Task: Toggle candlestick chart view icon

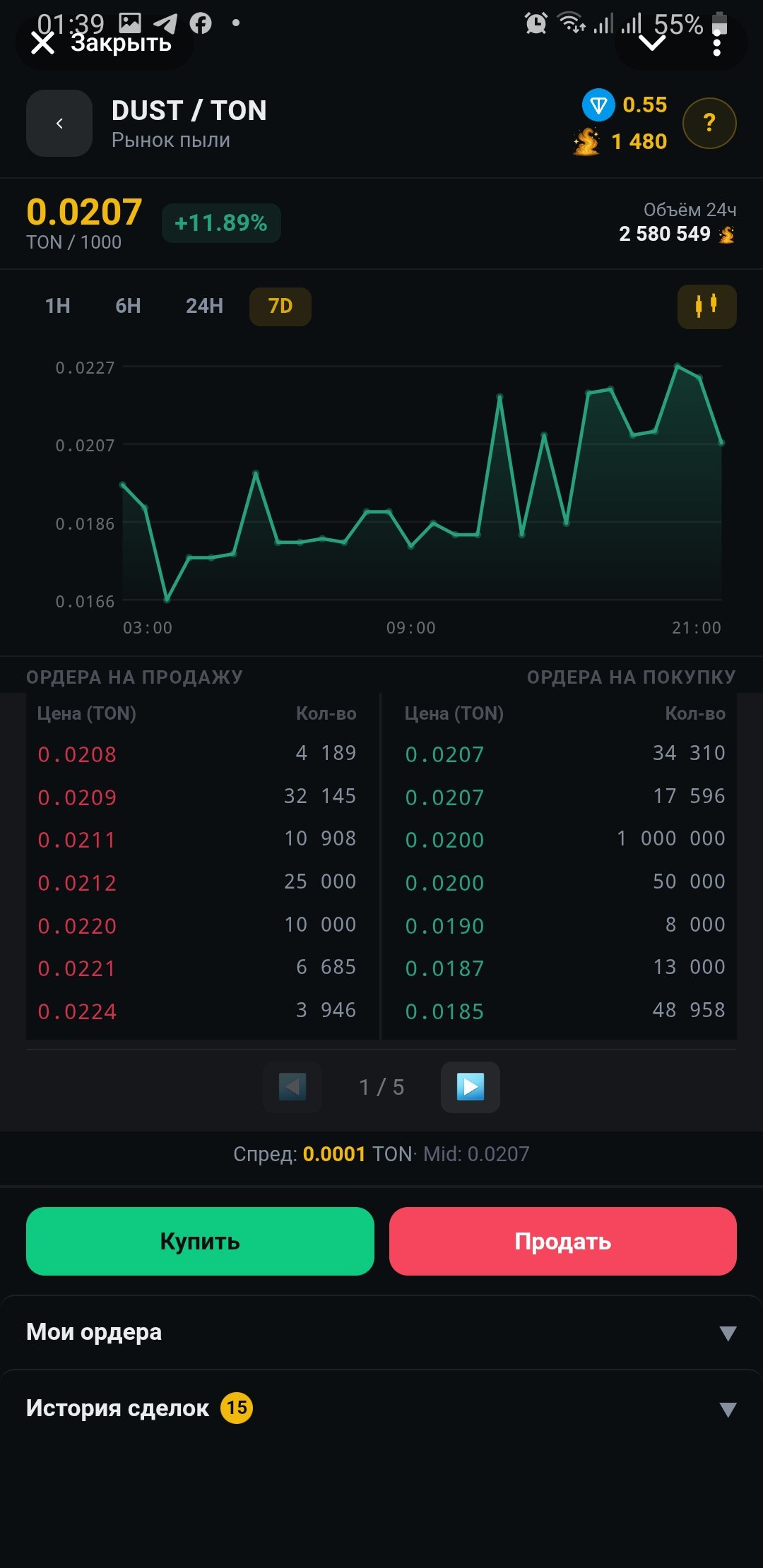Action: pos(706,307)
